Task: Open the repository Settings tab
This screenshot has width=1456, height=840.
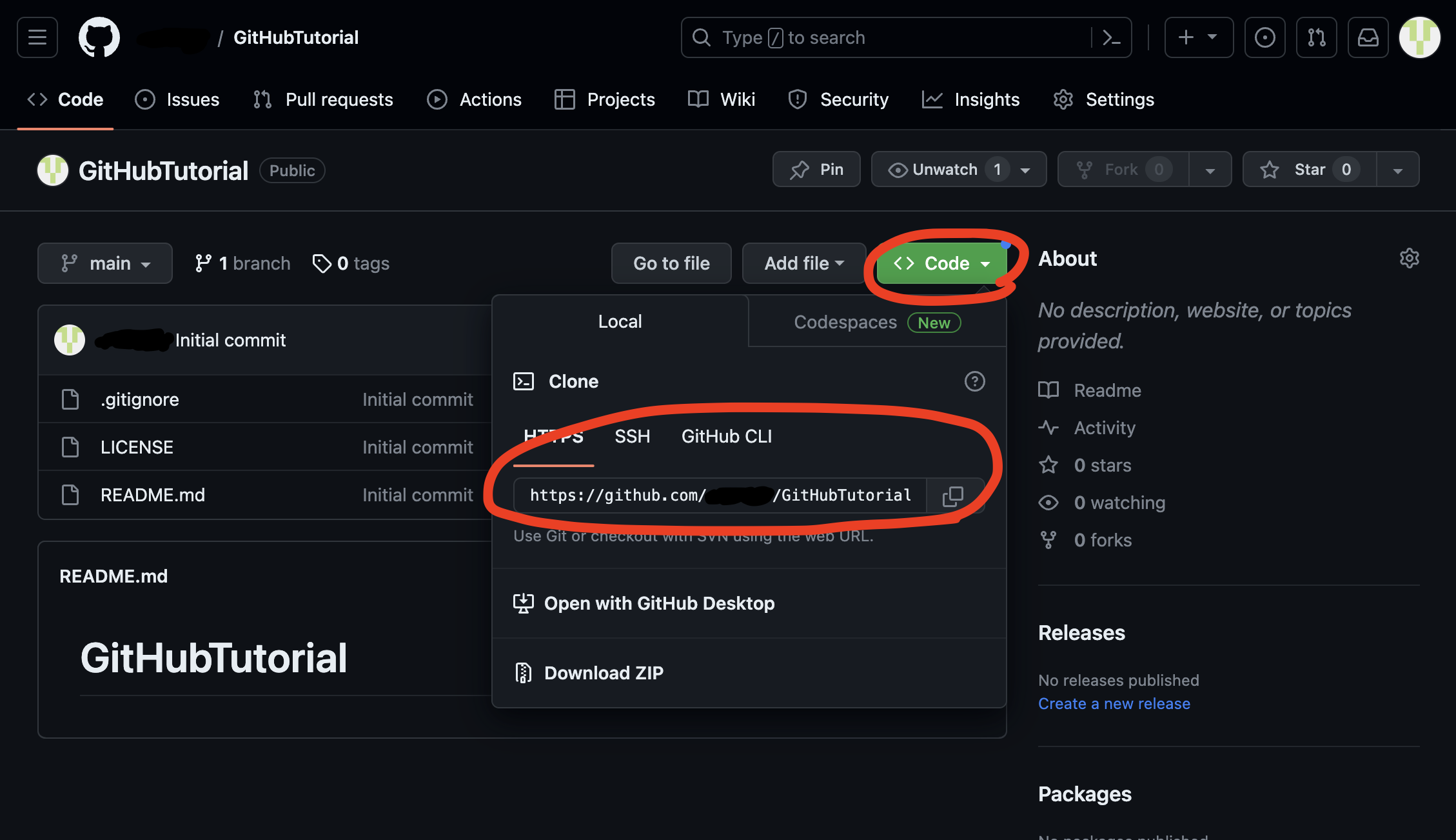Action: [1104, 99]
